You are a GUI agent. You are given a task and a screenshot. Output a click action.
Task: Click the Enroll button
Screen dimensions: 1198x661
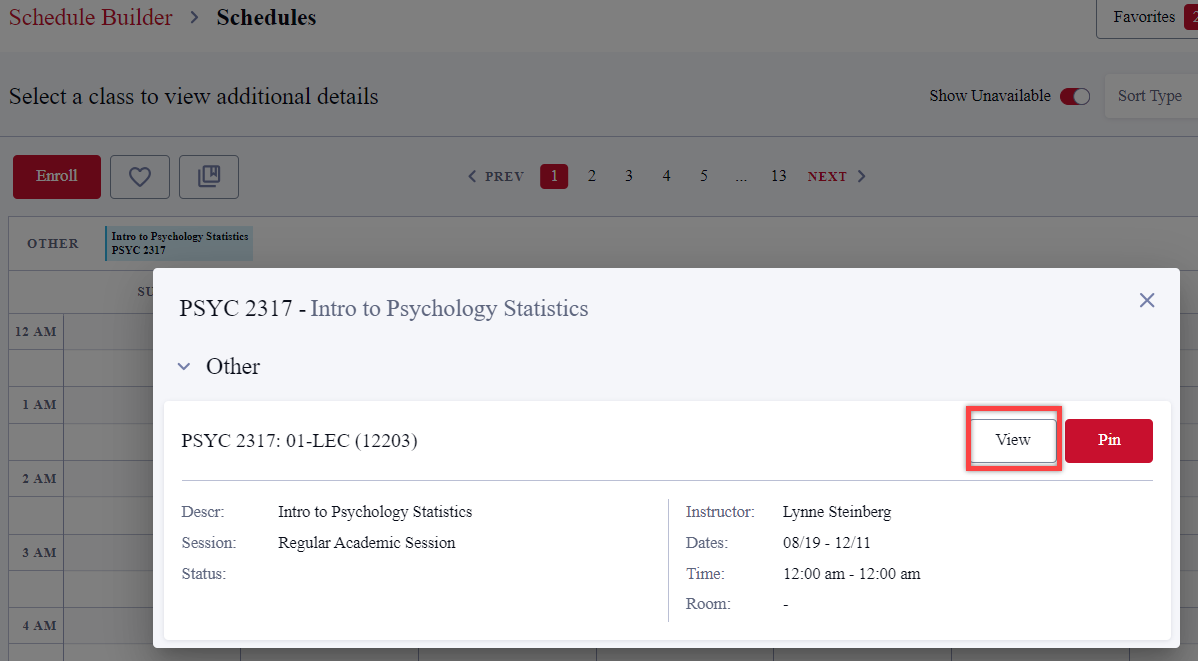57,176
